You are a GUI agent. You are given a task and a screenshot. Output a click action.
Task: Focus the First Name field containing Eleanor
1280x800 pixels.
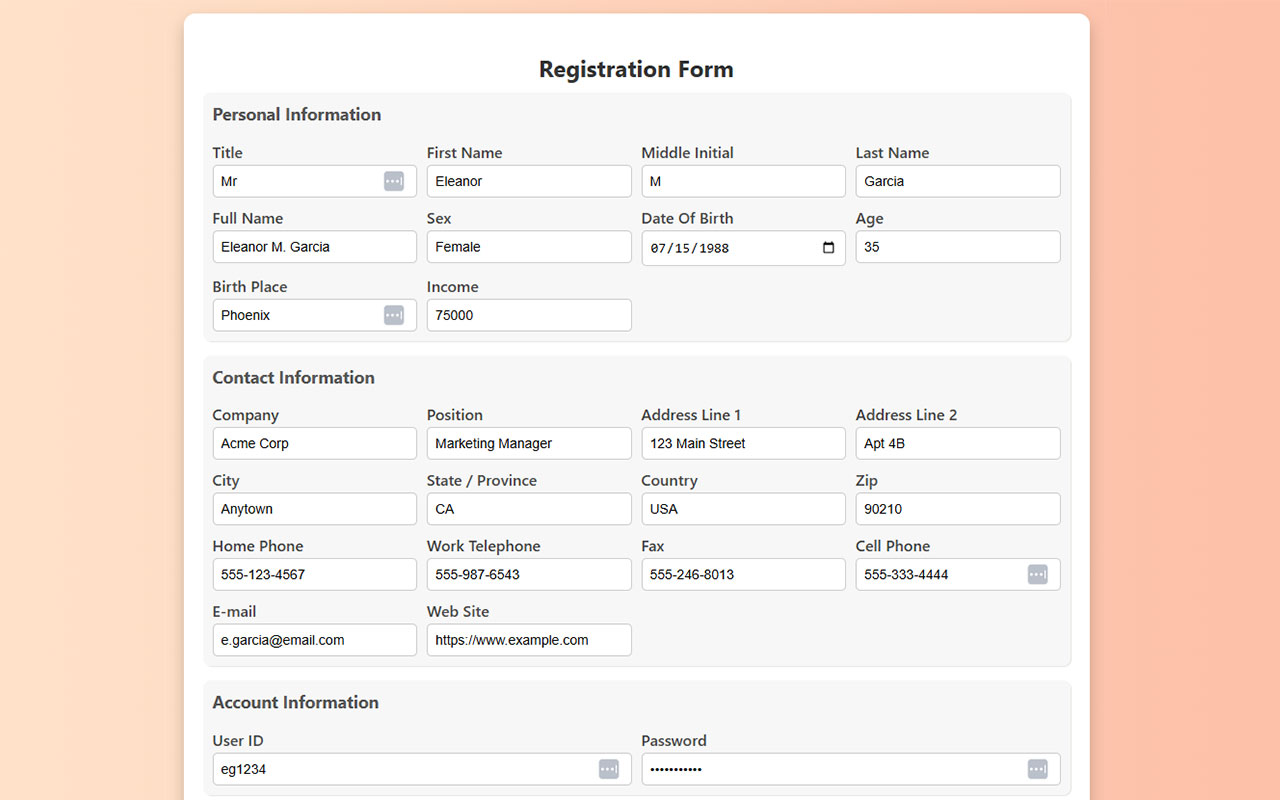(x=528, y=181)
